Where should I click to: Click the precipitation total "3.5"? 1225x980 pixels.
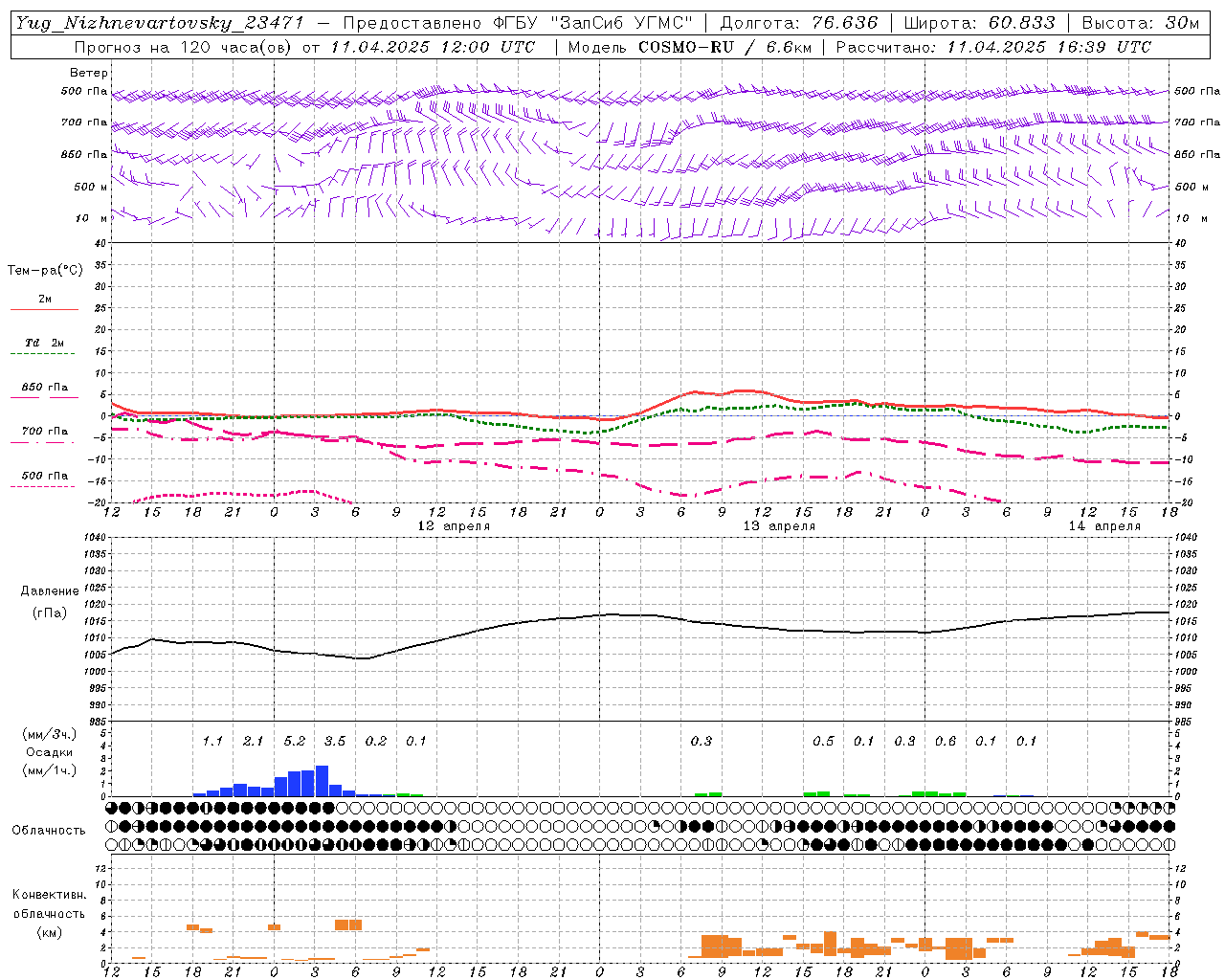pos(334,742)
